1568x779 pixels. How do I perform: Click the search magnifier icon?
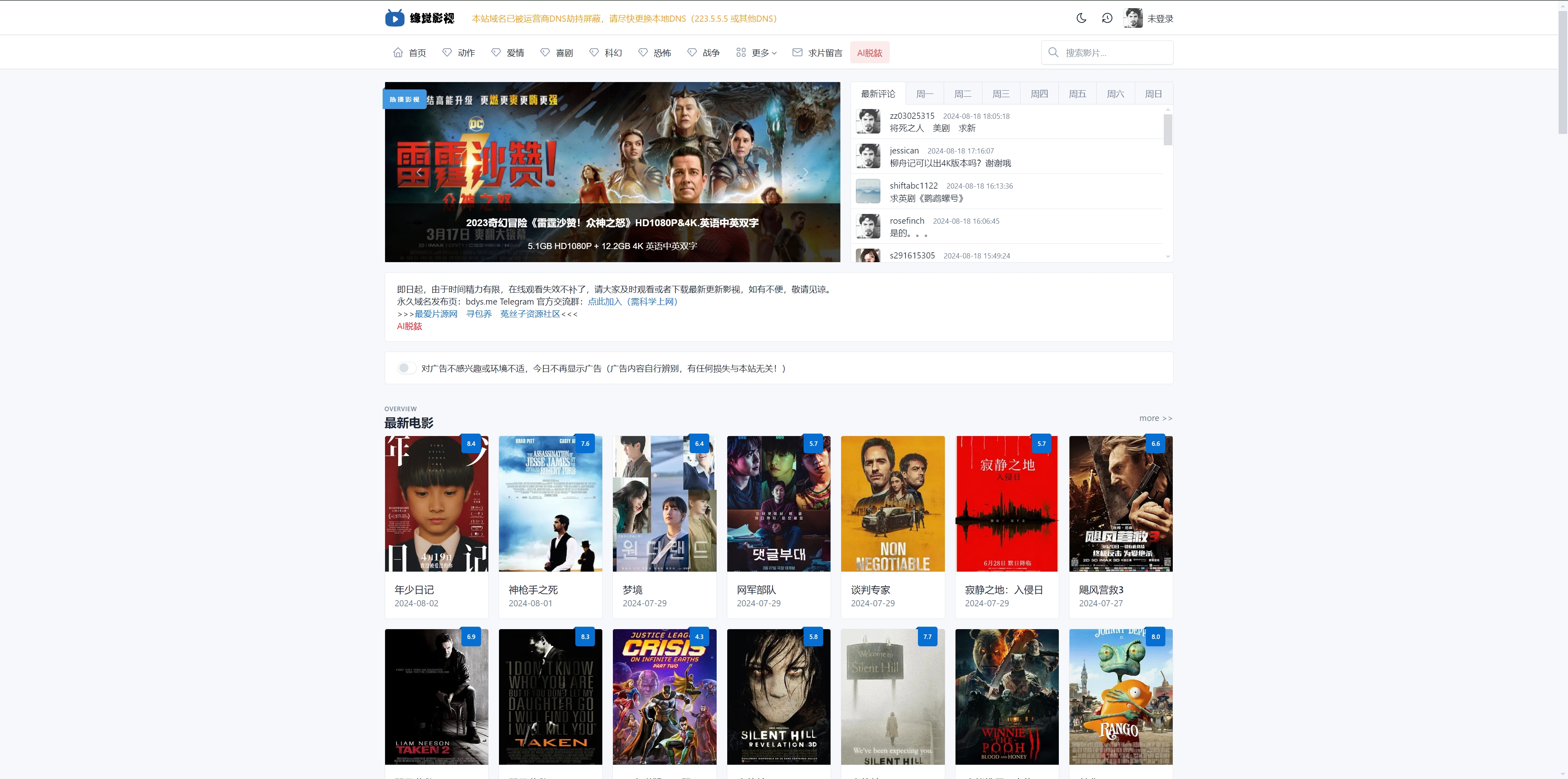click(x=1053, y=52)
